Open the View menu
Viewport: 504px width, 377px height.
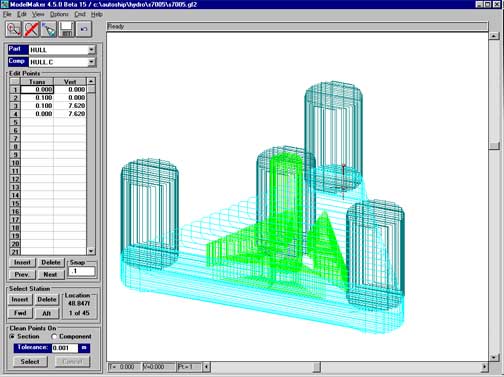38,14
